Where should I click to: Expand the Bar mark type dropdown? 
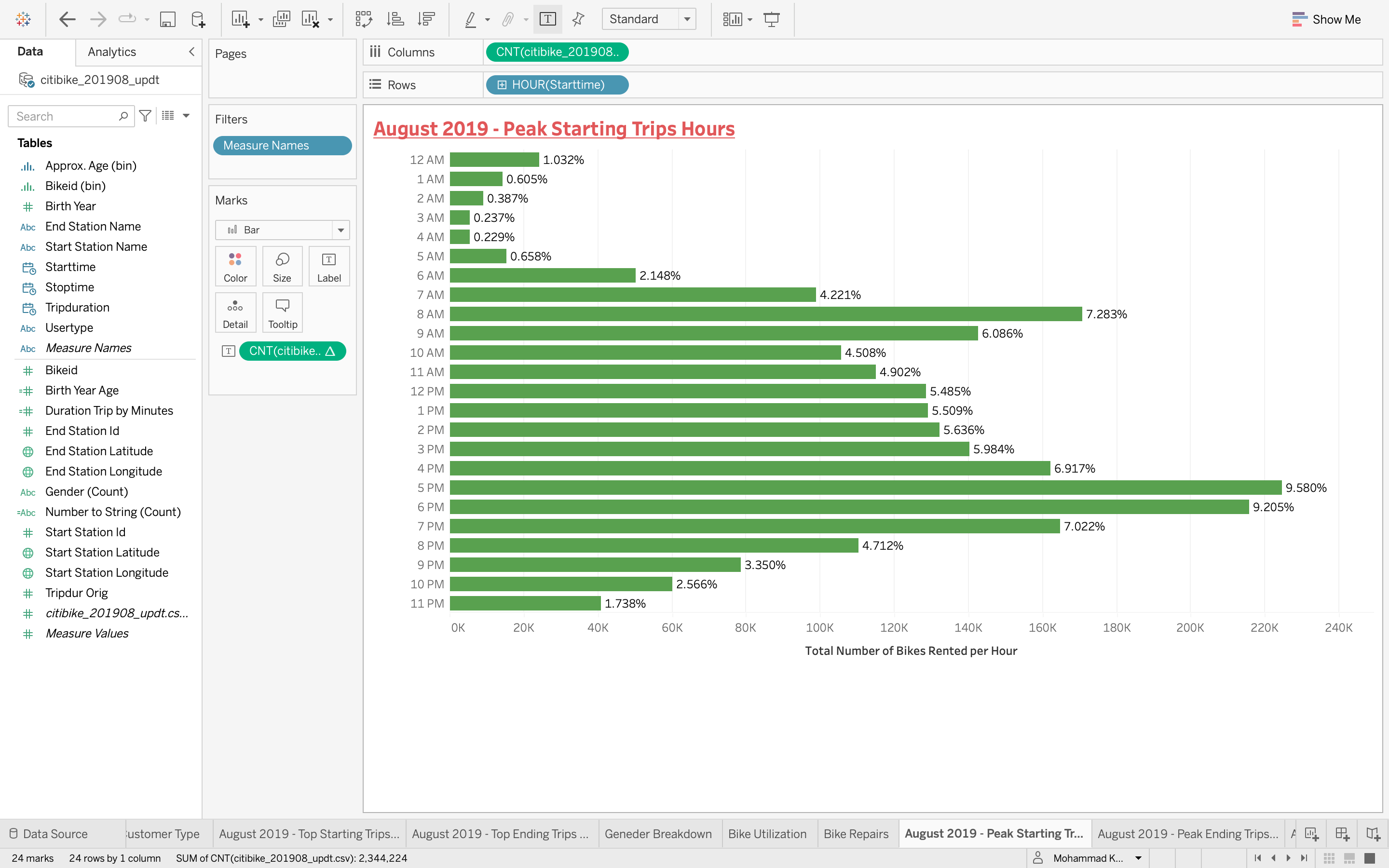[340, 230]
